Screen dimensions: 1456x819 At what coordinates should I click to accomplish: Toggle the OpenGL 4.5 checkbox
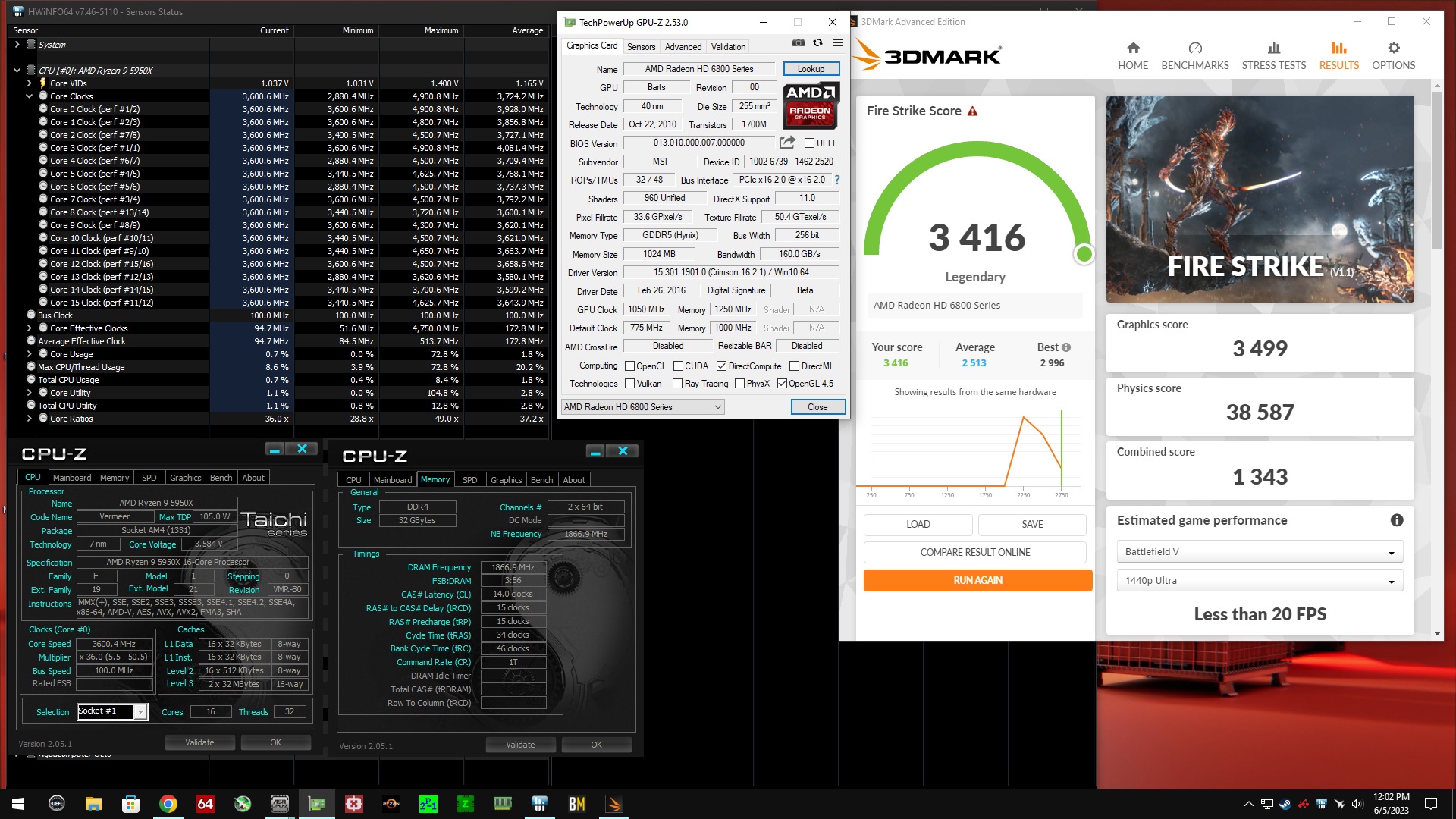coord(782,384)
